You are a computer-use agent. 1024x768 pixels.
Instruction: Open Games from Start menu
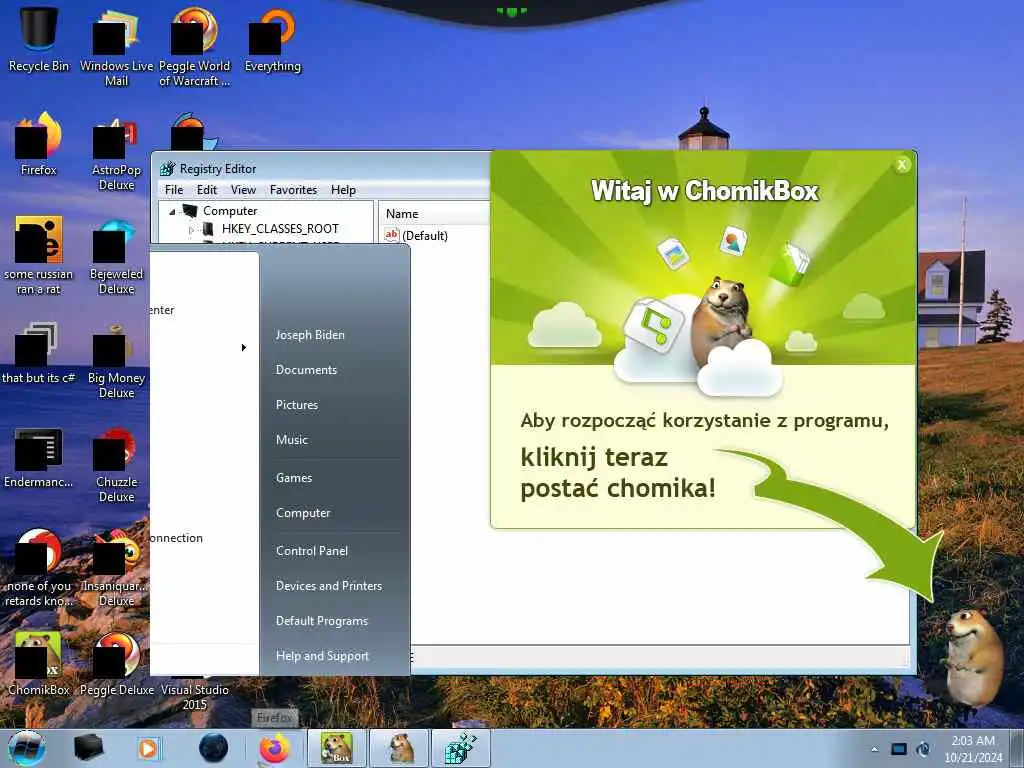pos(294,478)
